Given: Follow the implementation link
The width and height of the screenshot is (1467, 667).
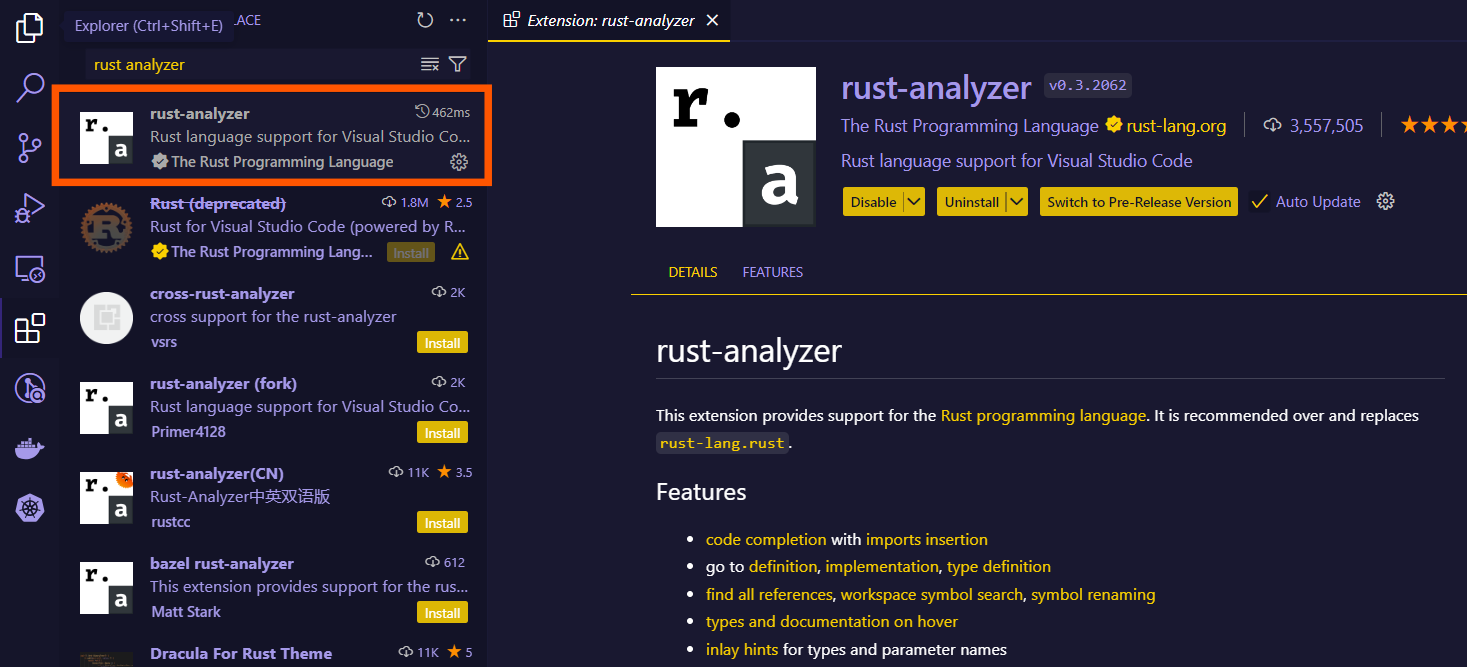Looking at the screenshot, I should (x=882, y=566).
